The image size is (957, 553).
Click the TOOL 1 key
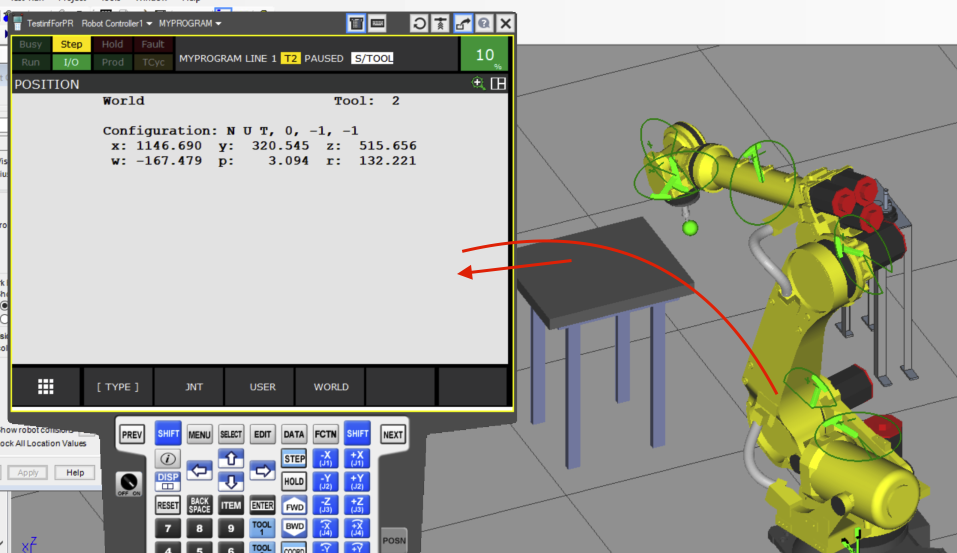pyautogui.click(x=262, y=528)
